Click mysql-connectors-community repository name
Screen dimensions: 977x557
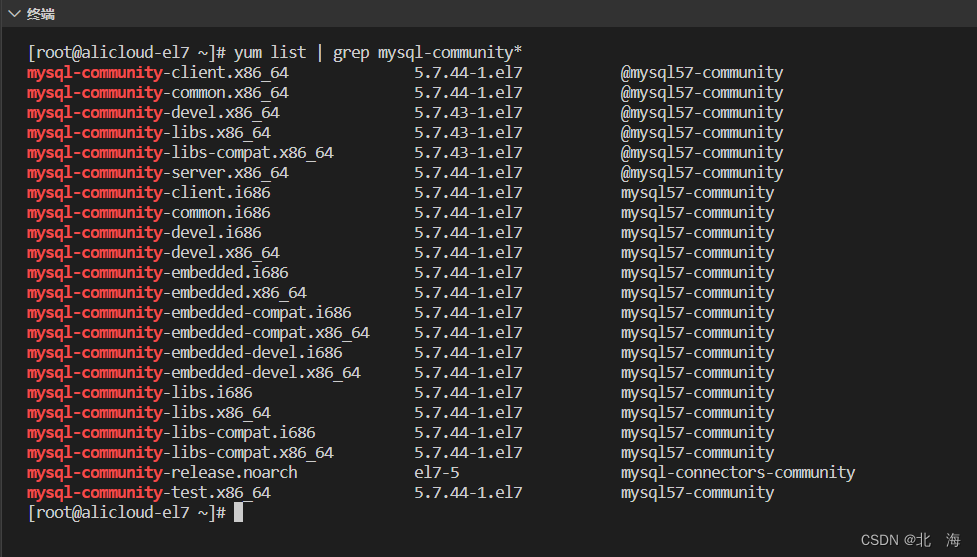click(738, 472)
